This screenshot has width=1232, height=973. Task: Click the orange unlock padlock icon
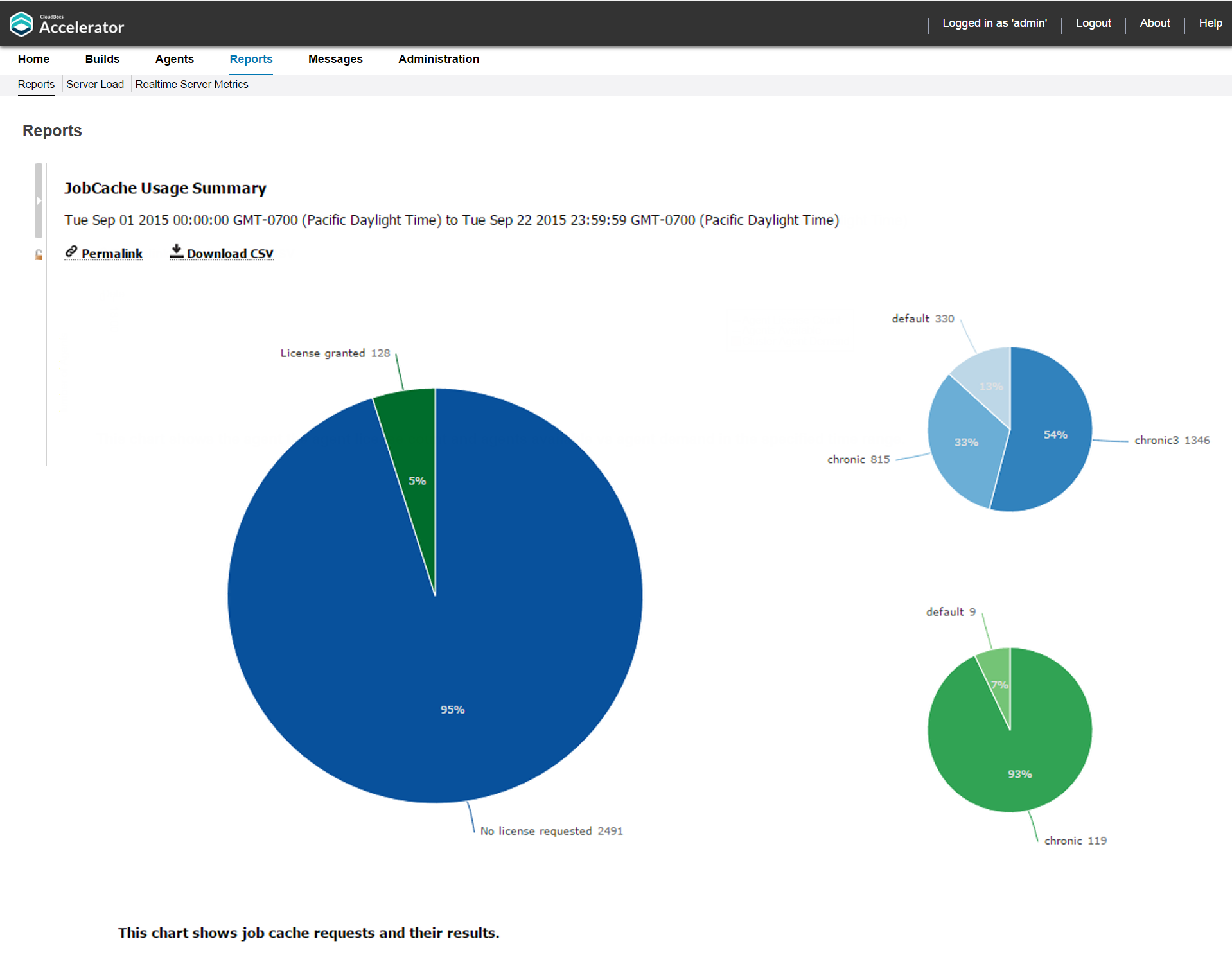coord(39,255)
